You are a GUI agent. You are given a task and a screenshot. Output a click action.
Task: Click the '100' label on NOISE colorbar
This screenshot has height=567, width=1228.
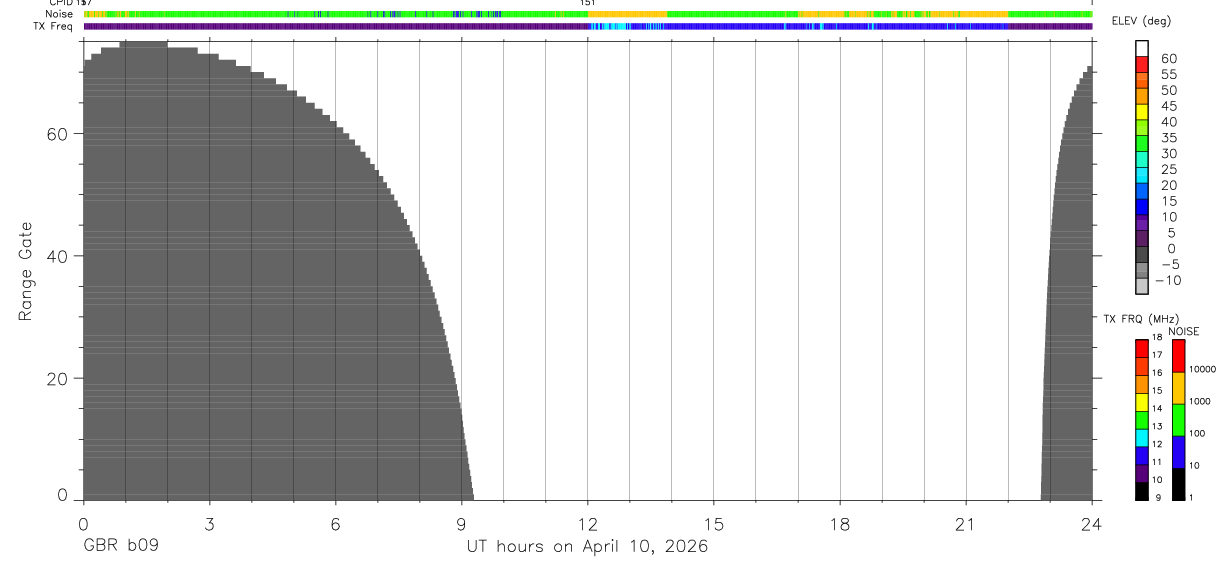pos(1197,433)
